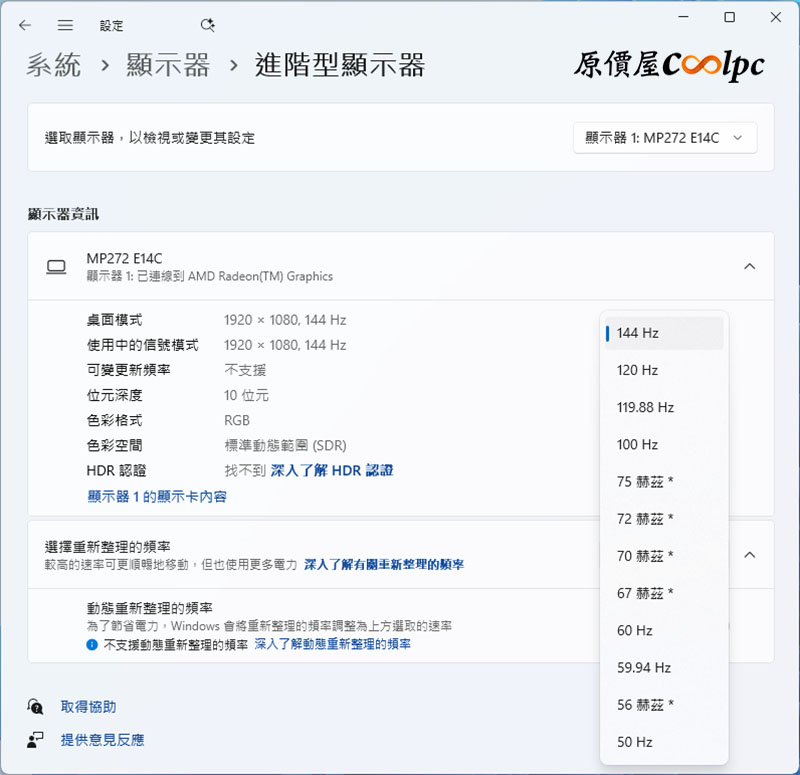Select 120 Hz refresh rate
Viewport: 800px width, 775px height.
637,370
